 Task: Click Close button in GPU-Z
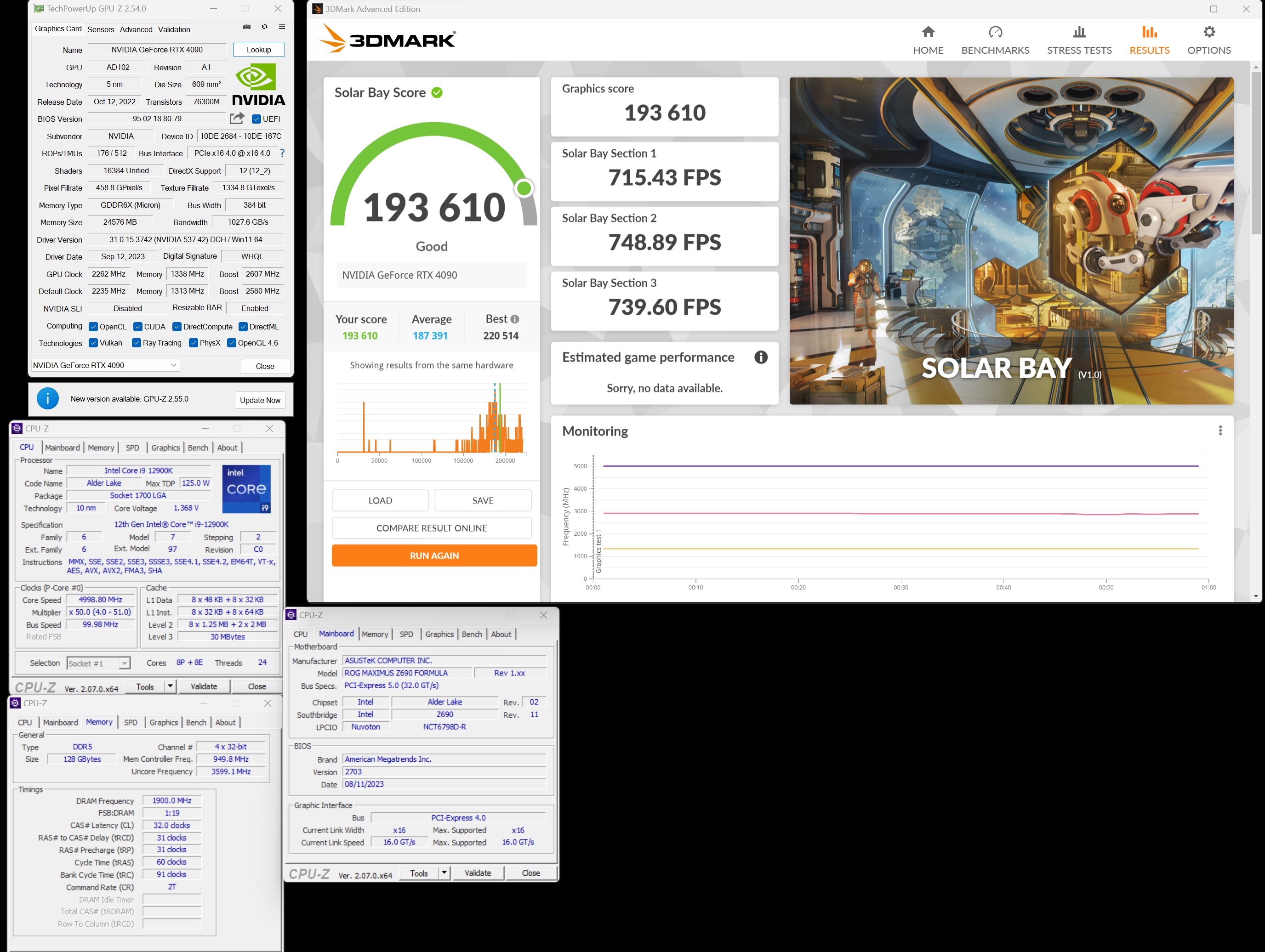click(x=265, y=366)
